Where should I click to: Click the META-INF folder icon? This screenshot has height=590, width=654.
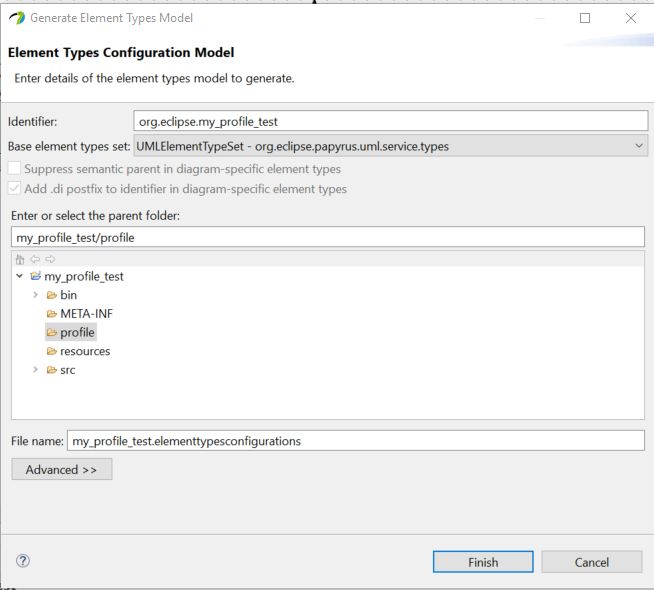[x=52, y=314]
